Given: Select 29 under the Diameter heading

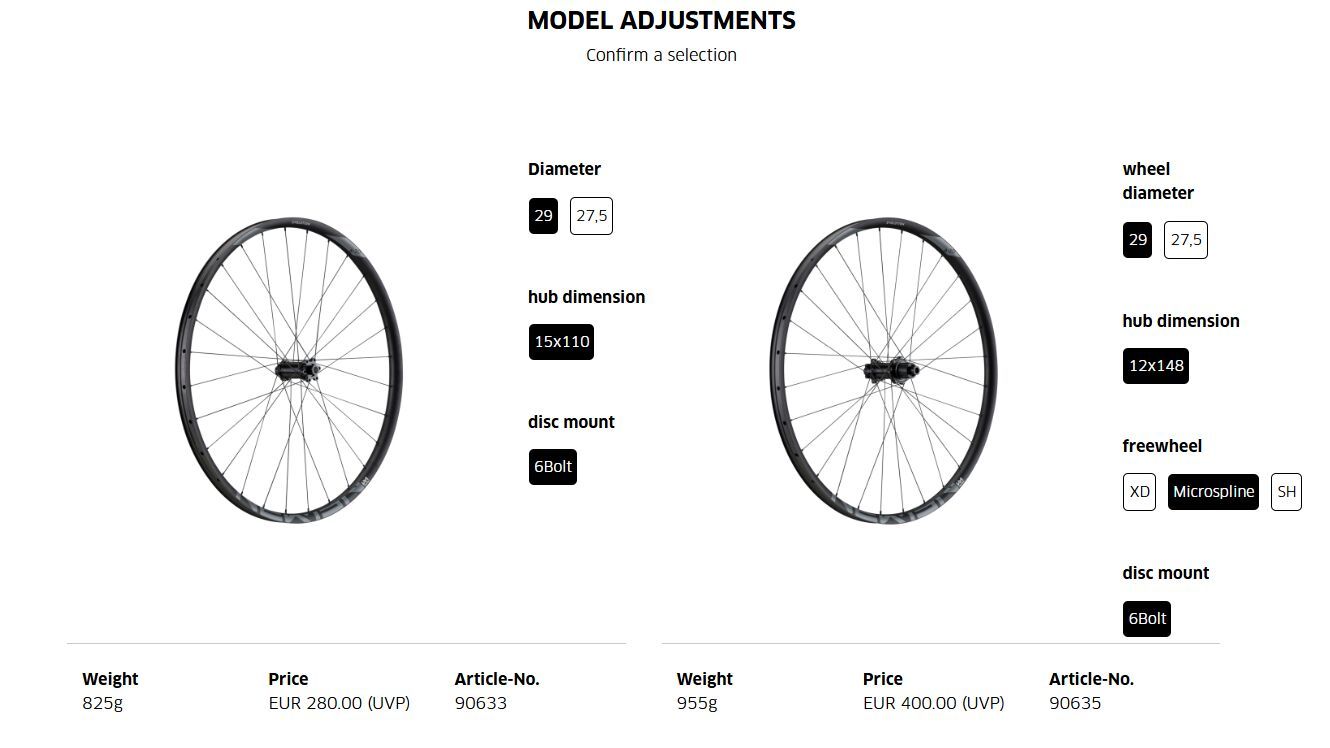Looking at the screenshot, I should point(543,216).
